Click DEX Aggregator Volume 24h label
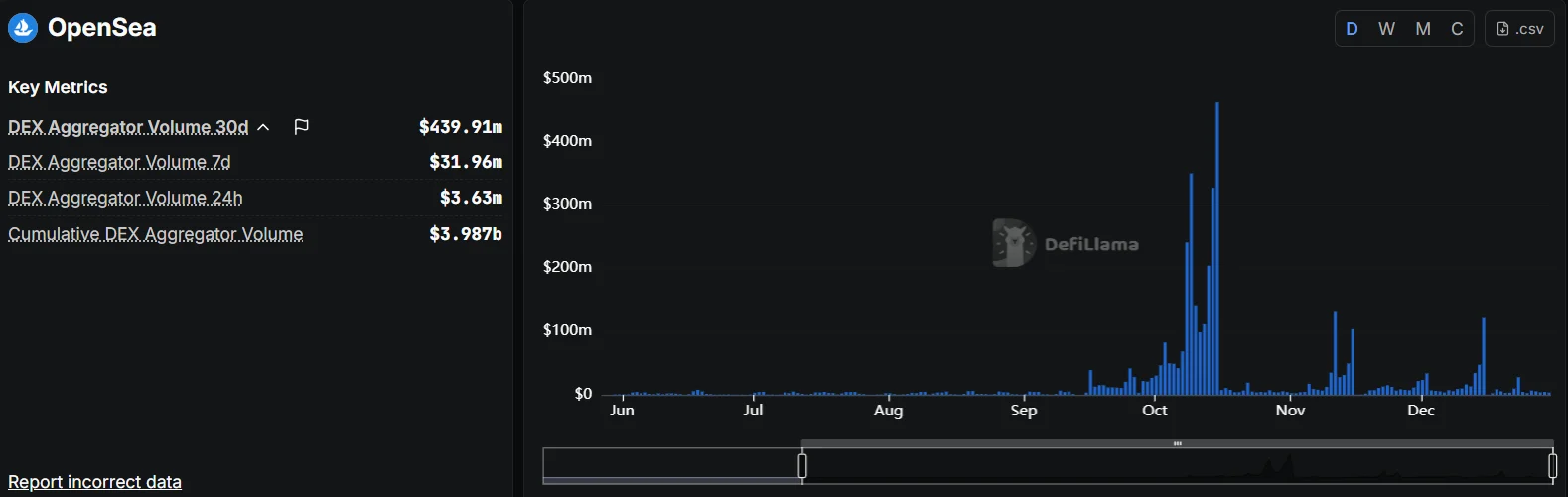Image resolution: width=1568 pixels, height=497 pixels. click(125, 198)
